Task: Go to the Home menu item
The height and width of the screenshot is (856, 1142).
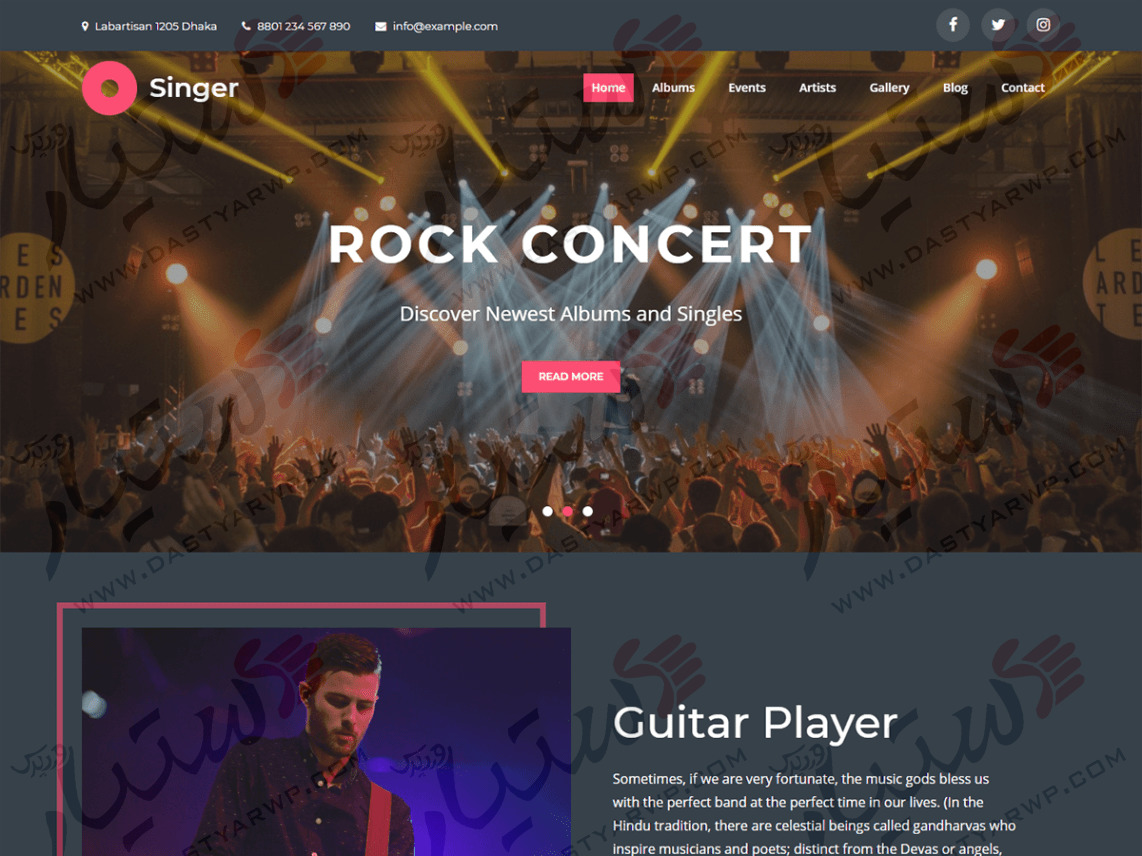Action: [608, 87]
